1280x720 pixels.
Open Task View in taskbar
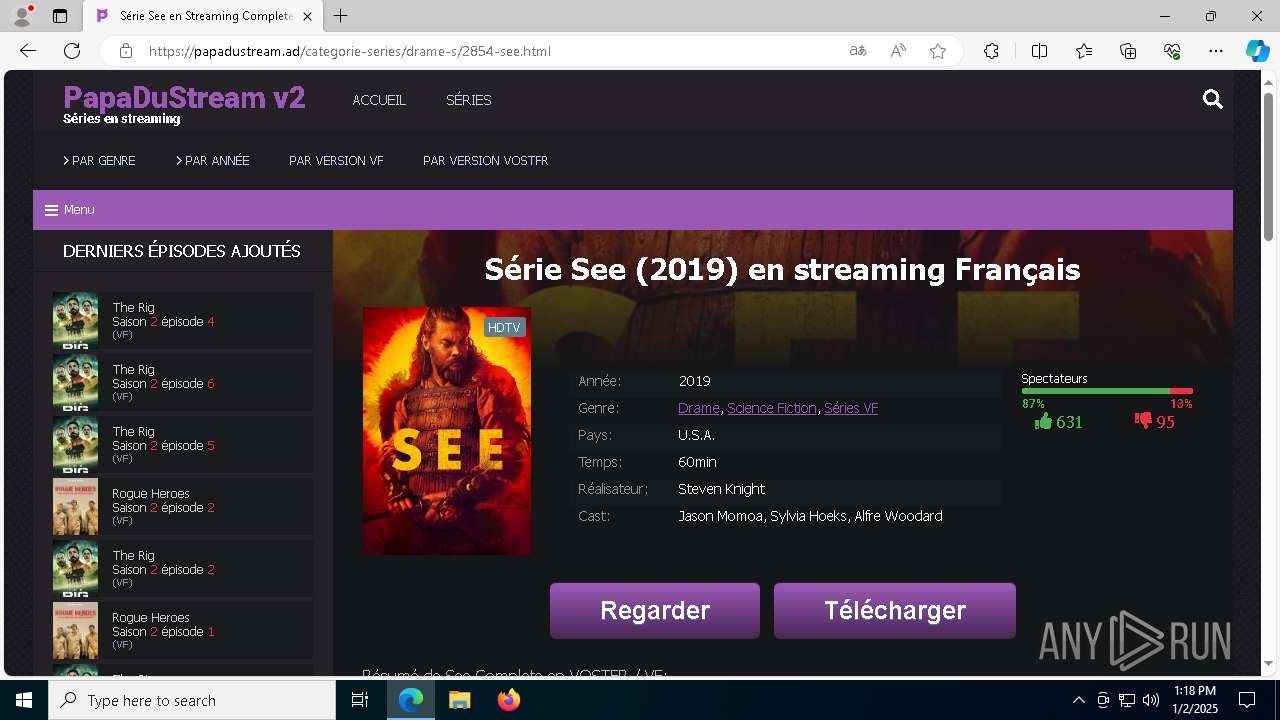tap(361, 700)
